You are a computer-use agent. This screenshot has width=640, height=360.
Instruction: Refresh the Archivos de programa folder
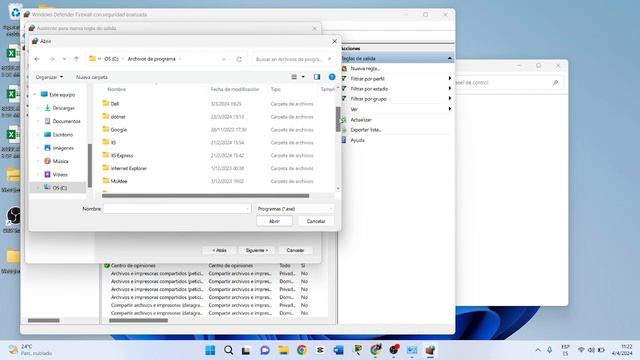(239, 59)
